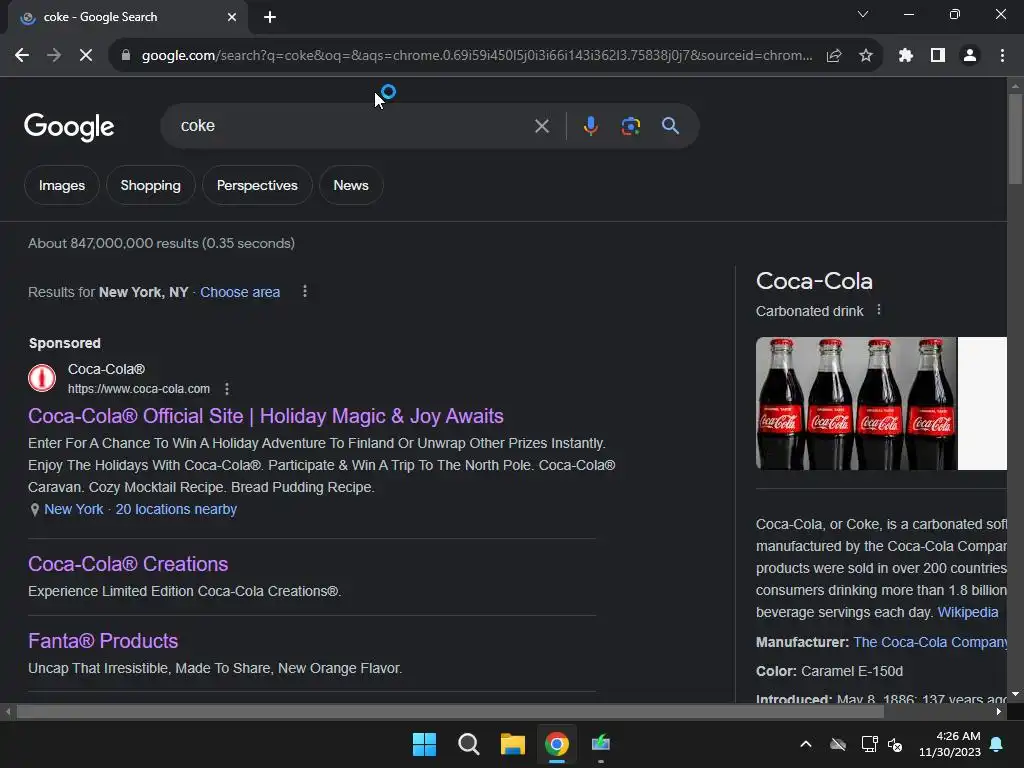Show hidden system tray icons
This screenshot has height=768, width=1024.
[x=806, y=744]
